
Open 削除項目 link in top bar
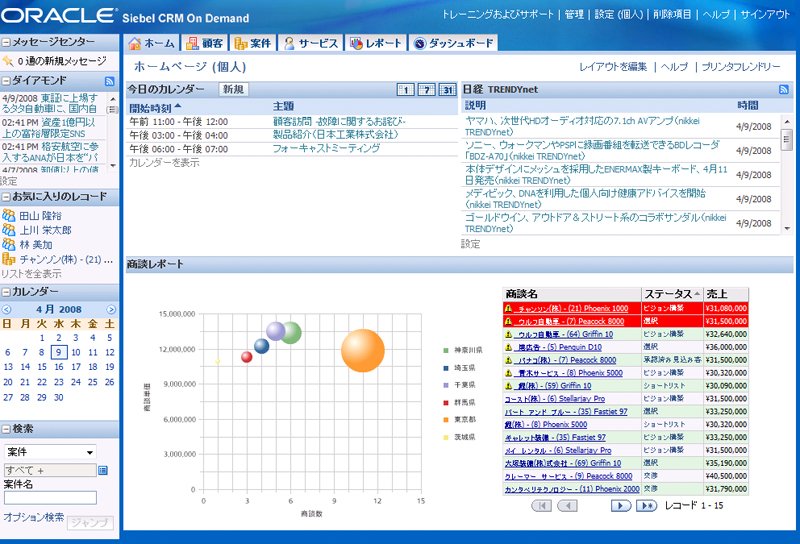[672, 15]
